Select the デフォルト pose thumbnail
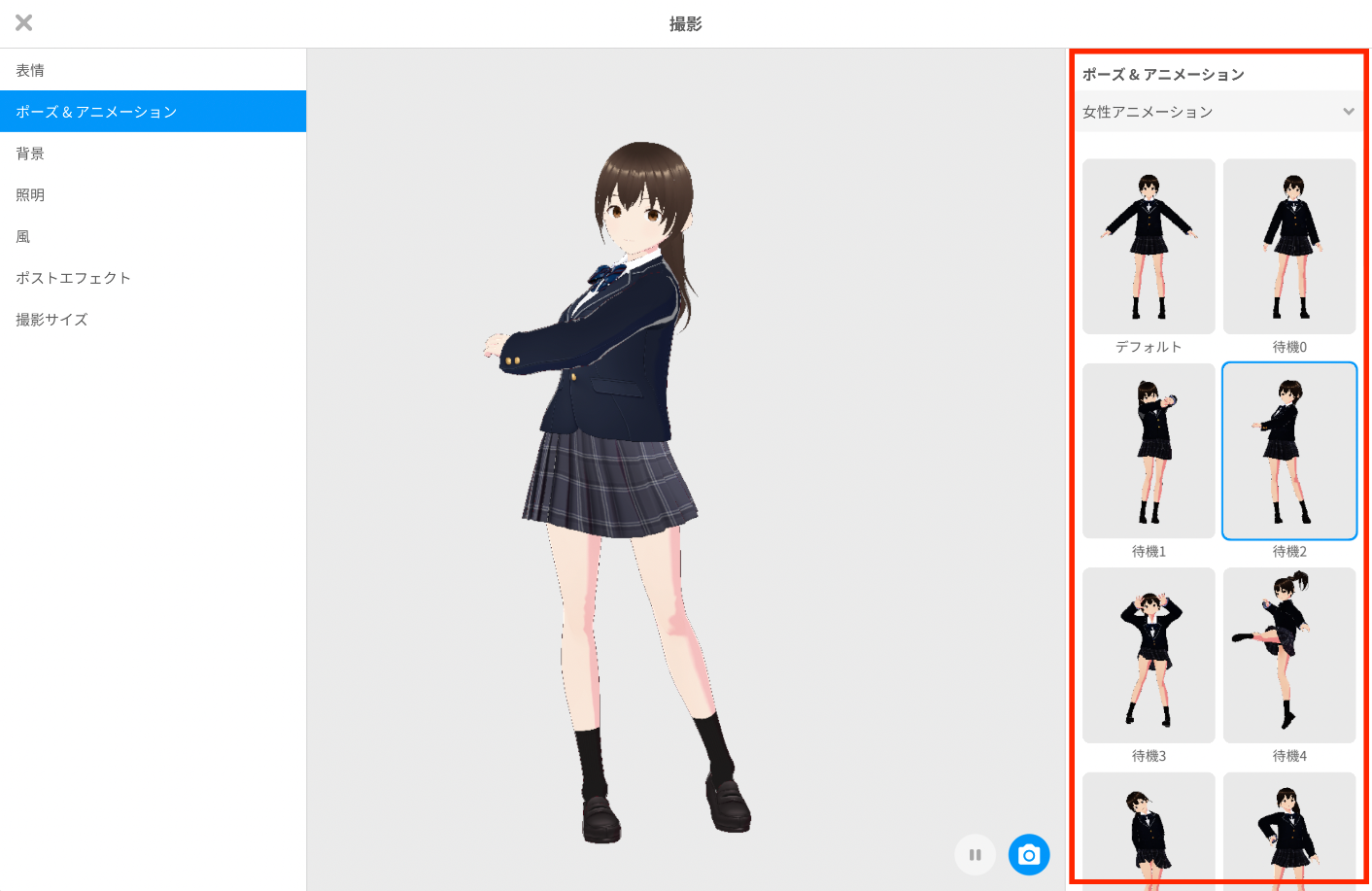 tap(1149, 247)
